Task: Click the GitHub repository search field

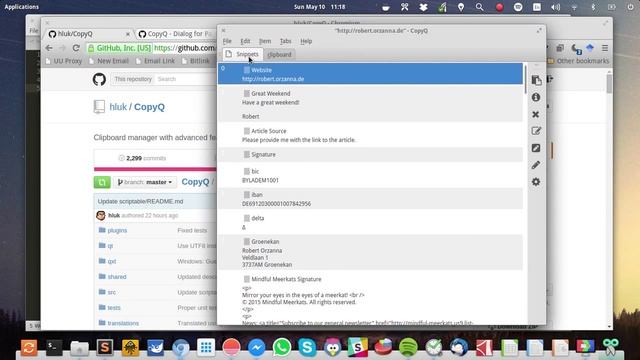Action: coord(186,79)
